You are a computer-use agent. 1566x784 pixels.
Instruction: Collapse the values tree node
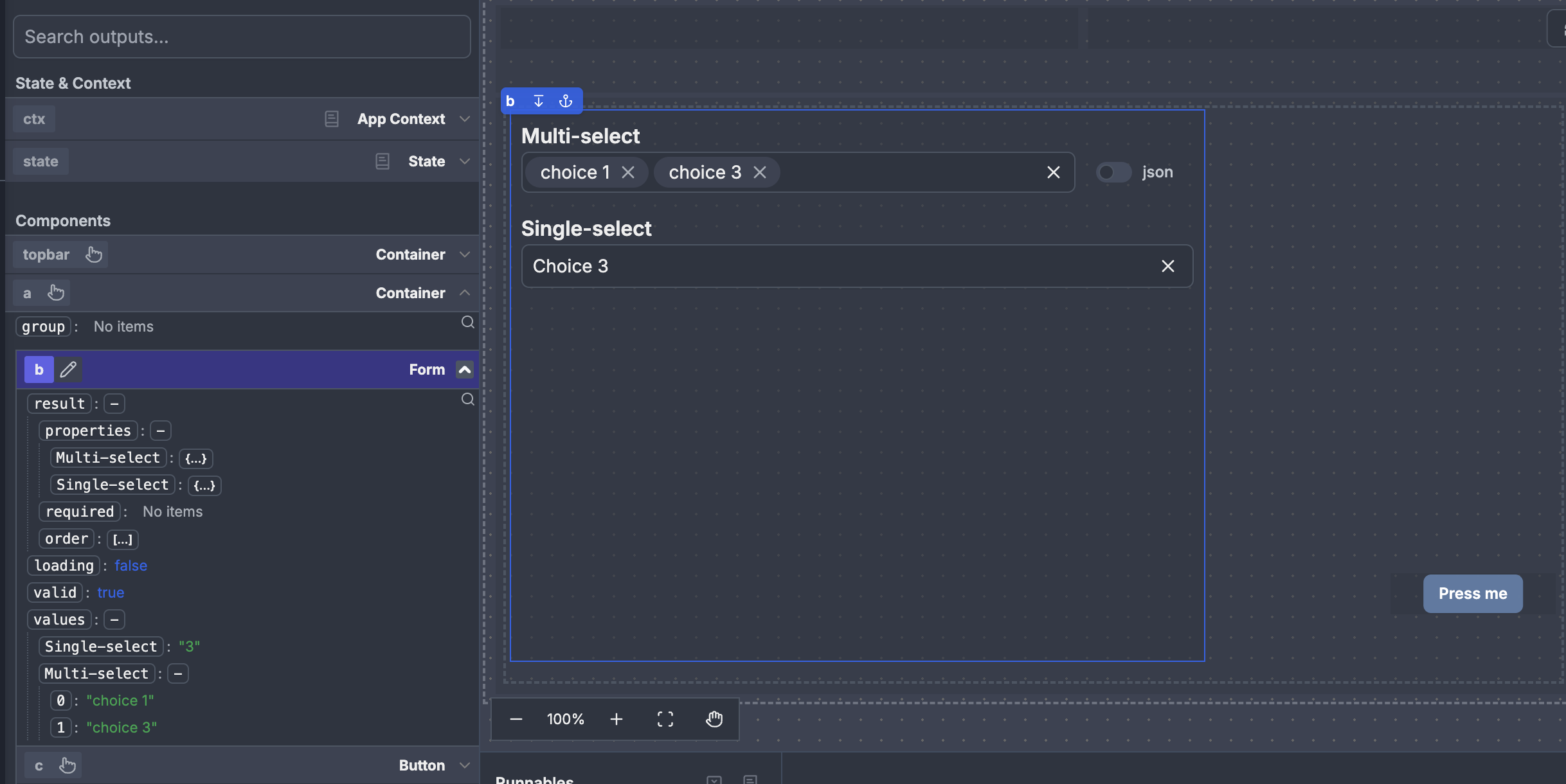tap(114, 619)
